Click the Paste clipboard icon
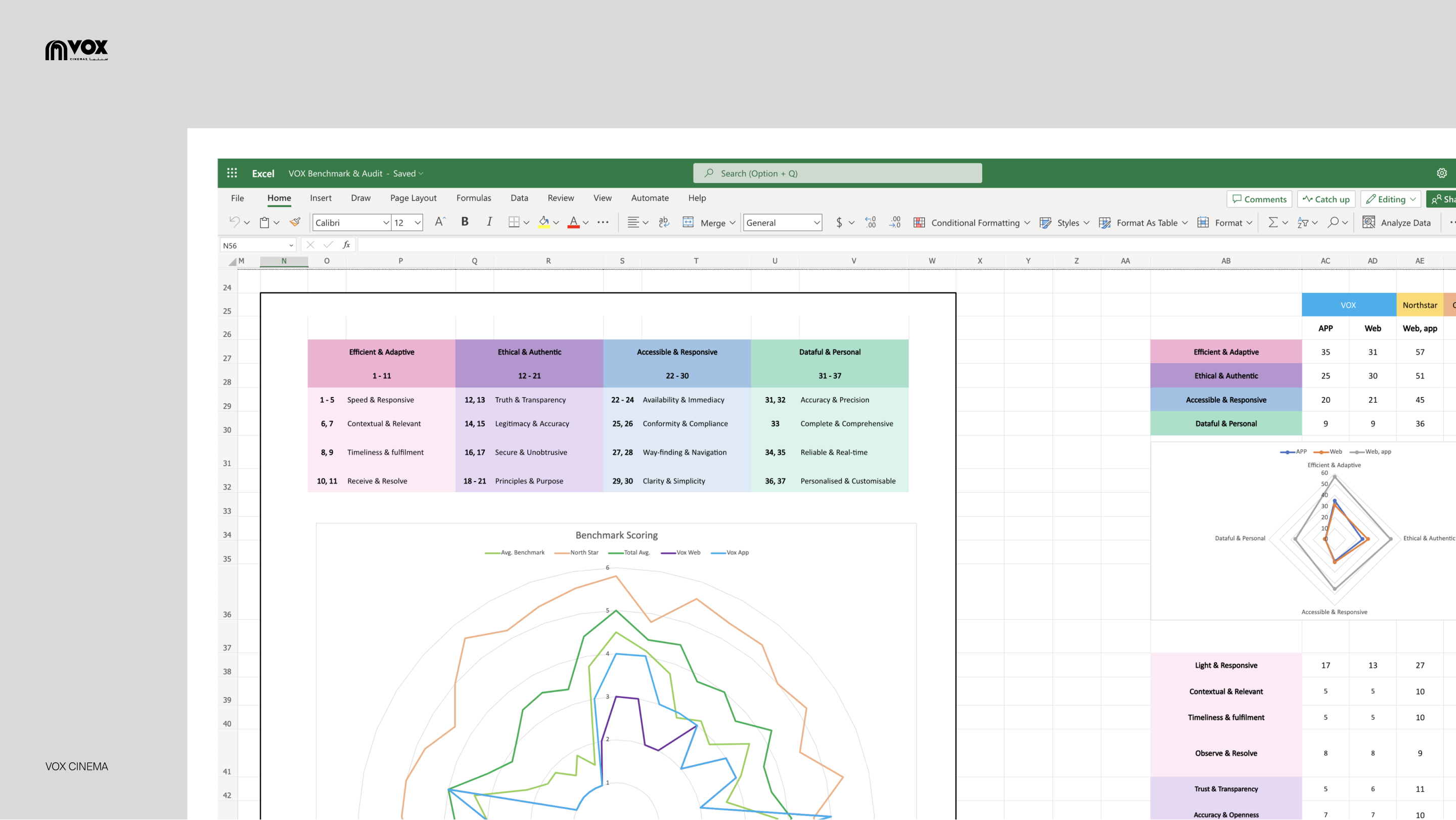Viewport: 1456px width, 820px height. pyautogui.click(x=264, y=222)
